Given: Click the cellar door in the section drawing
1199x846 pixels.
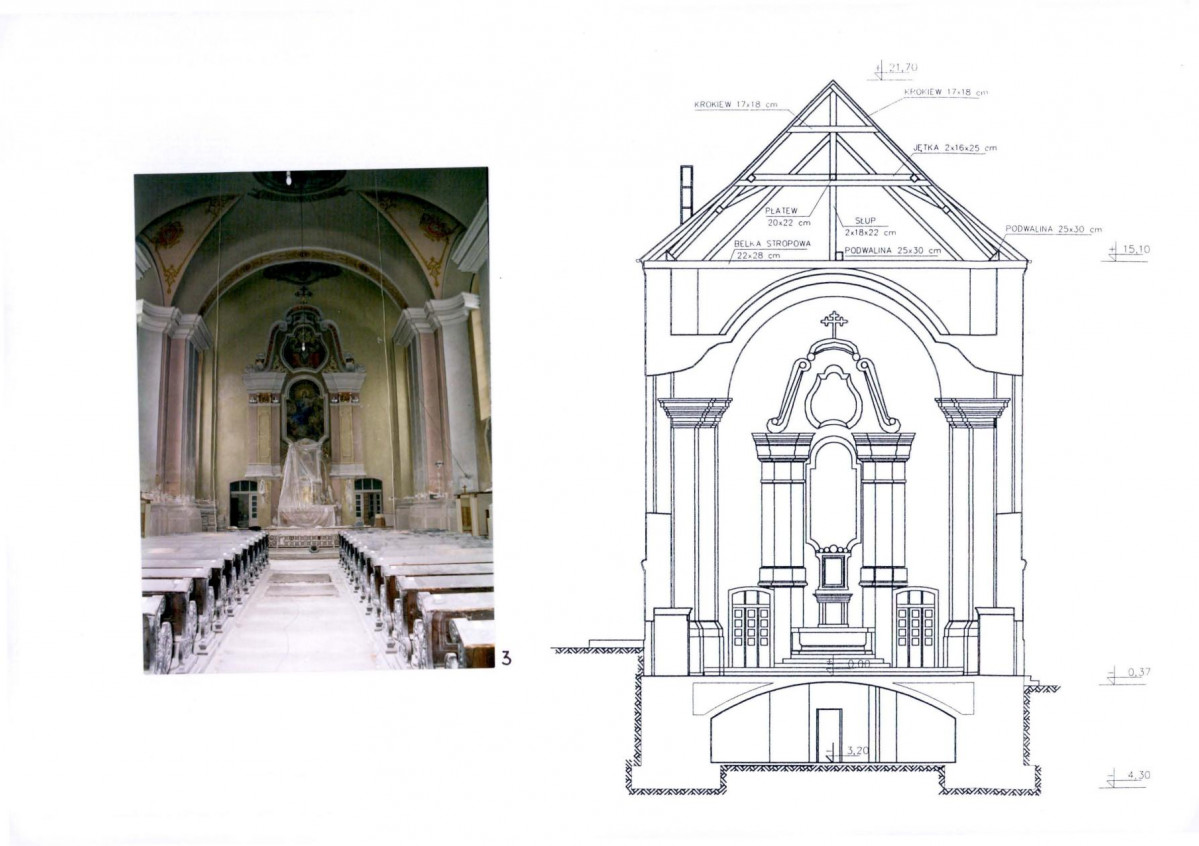Looking at the screenshot, I should click(x=829, y=736).
